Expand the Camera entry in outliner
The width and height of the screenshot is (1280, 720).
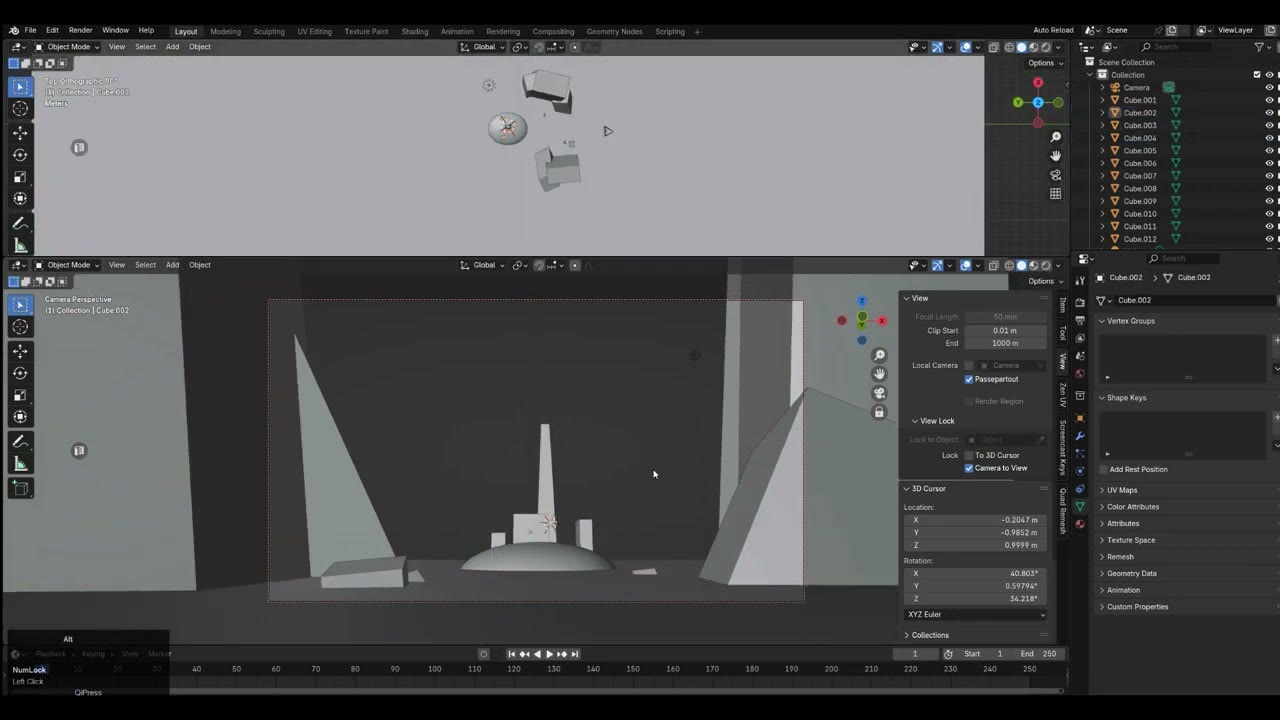[x=1103, y=87]
